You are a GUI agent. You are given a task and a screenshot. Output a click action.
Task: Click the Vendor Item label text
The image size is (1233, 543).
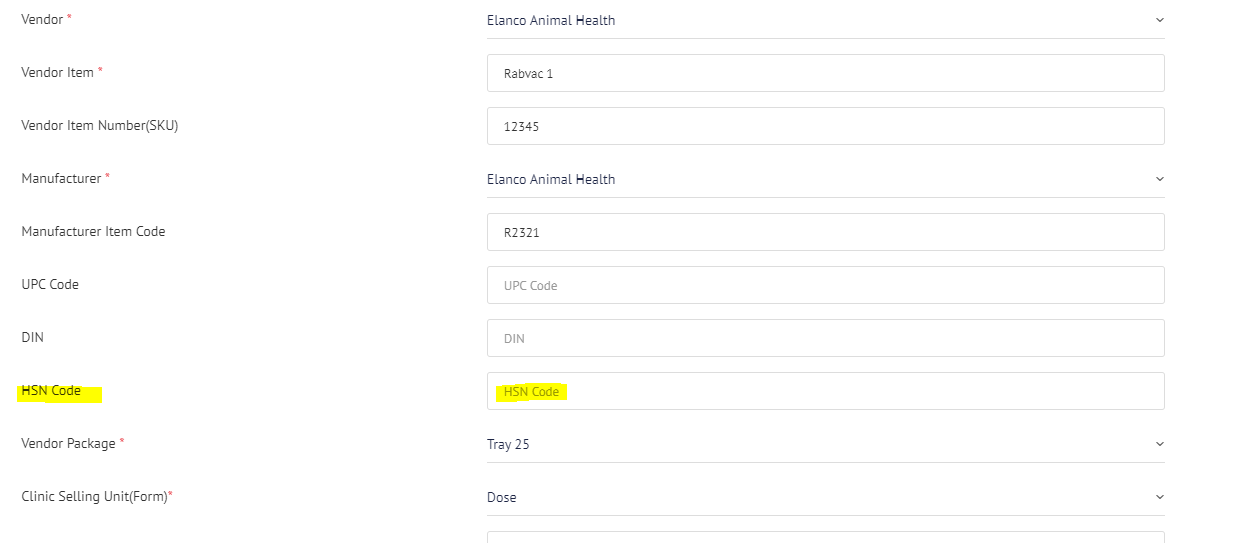[57, 73]
